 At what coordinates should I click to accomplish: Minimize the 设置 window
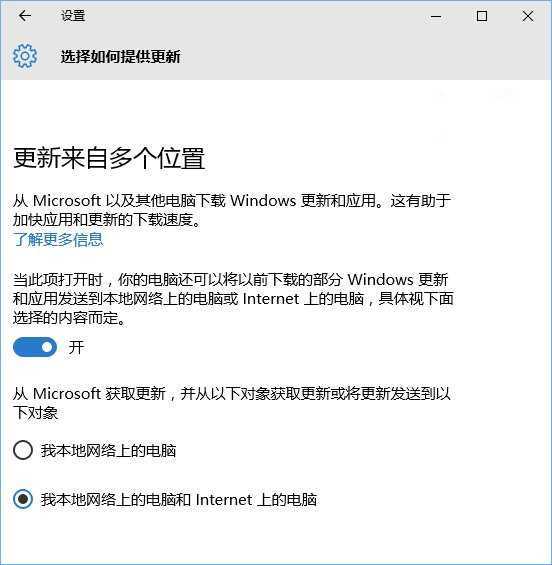(x=436, y=16)
